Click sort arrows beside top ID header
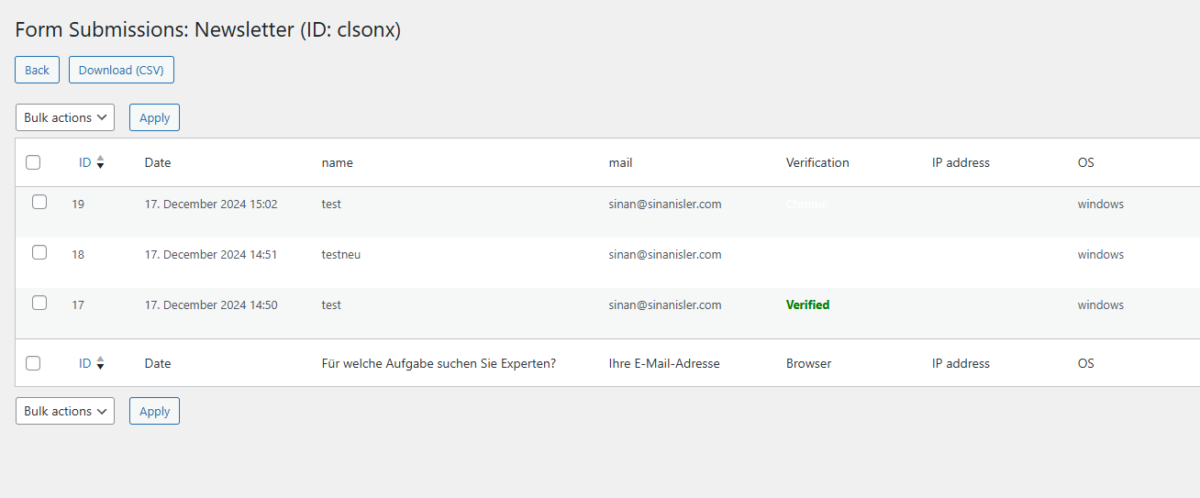 pos(101,163)
